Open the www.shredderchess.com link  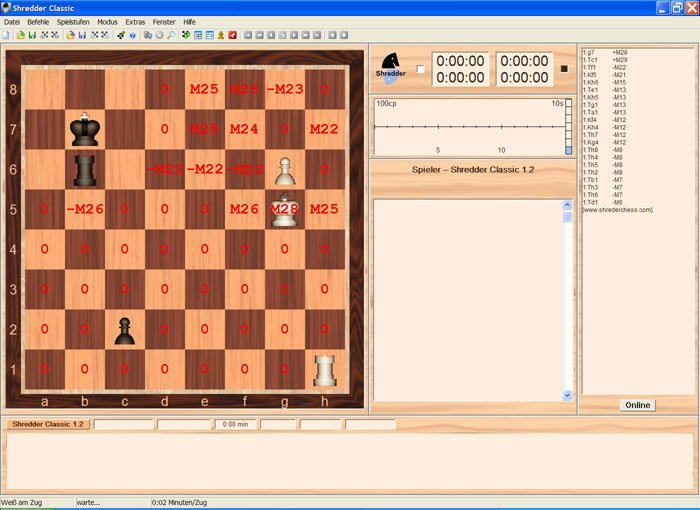click(x=617, y=209)
